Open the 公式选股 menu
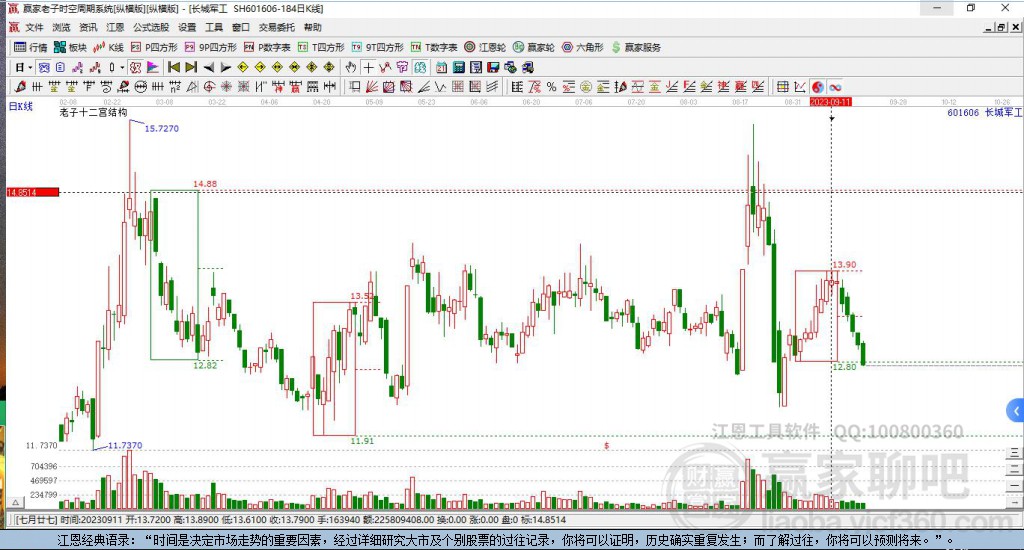Viewport: 1024px width, 550px height. 151,27
